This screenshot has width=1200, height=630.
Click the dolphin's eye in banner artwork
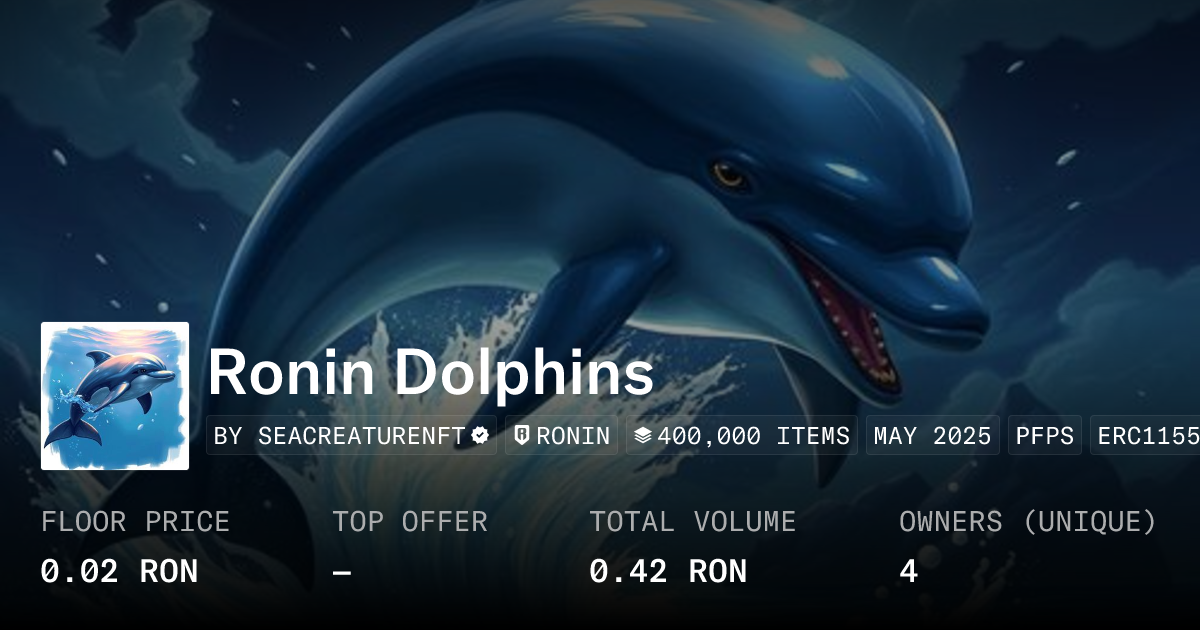click(729, 173)
